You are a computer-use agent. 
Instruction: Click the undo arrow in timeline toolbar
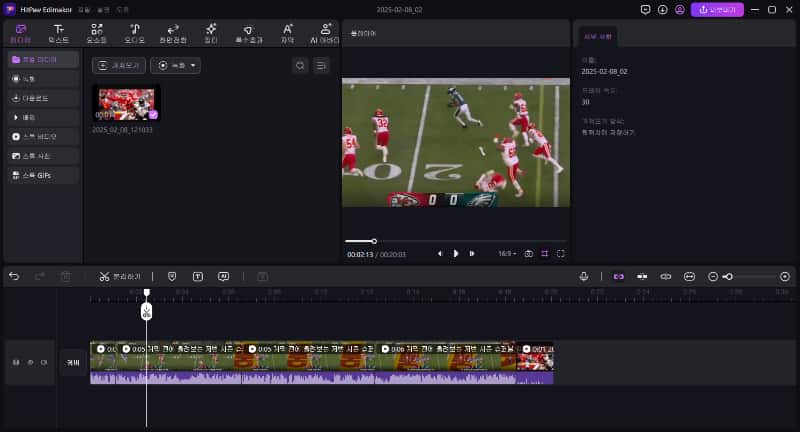(14, 276)
